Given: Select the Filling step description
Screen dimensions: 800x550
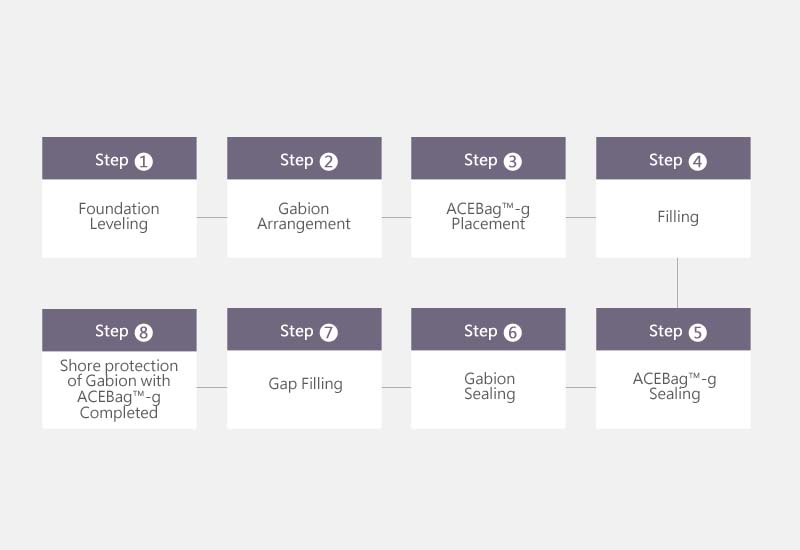Looking at the screenshot, I should (678, 217).
